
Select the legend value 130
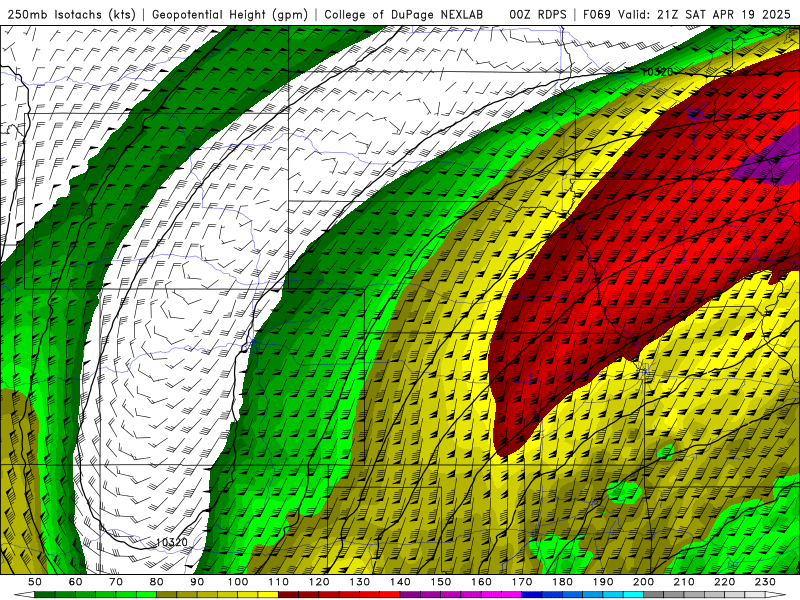click(360, 582)
